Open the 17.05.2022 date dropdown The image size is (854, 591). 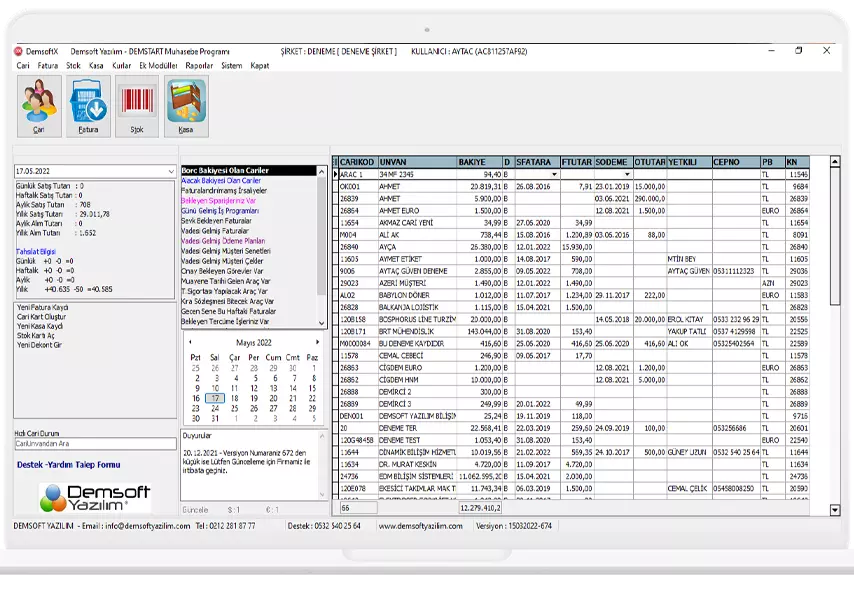[172, 171]
